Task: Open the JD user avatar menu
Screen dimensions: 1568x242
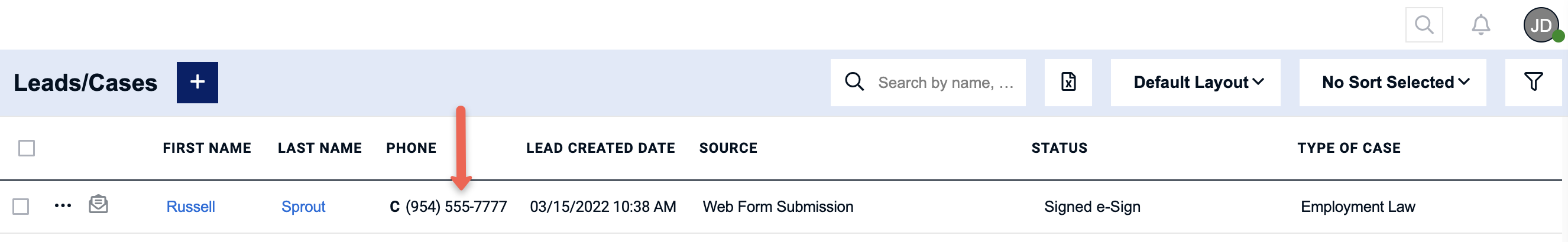Action: coord(1541,25)
